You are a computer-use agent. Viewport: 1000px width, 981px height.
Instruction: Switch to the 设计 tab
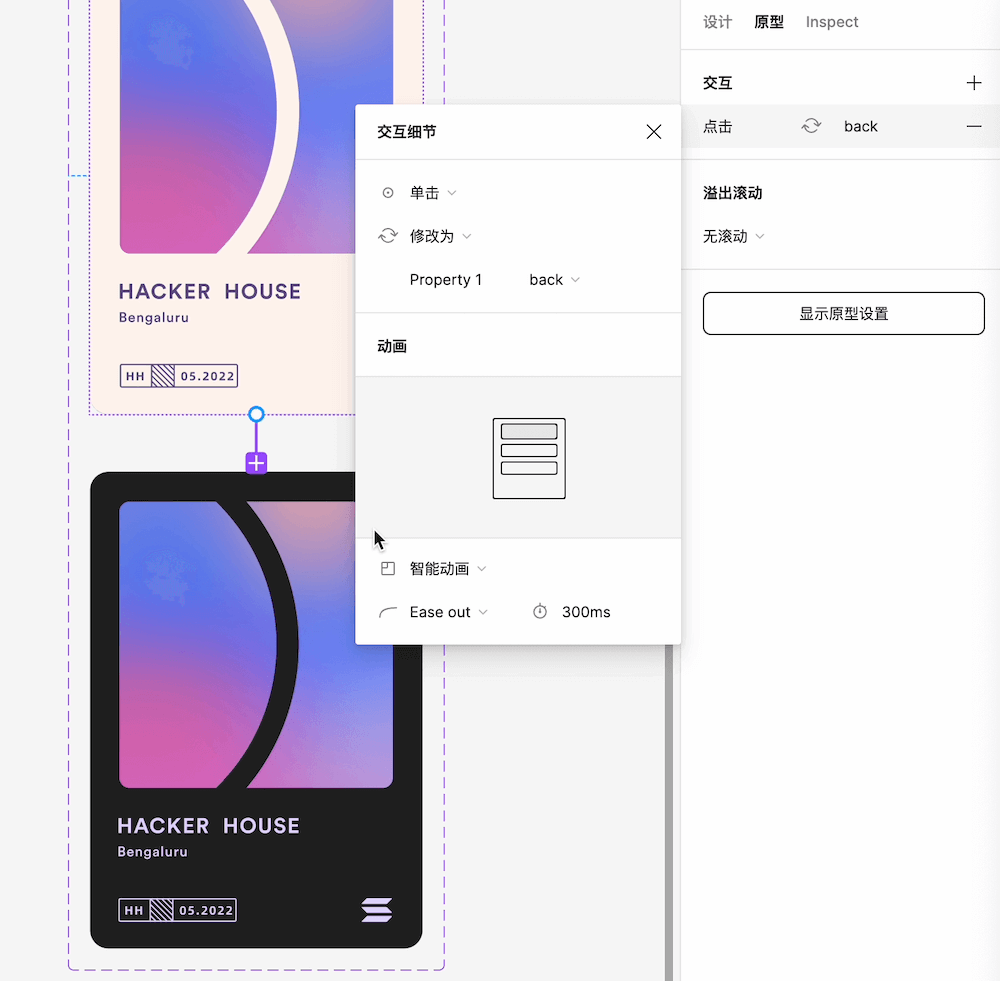coord(717,22)
